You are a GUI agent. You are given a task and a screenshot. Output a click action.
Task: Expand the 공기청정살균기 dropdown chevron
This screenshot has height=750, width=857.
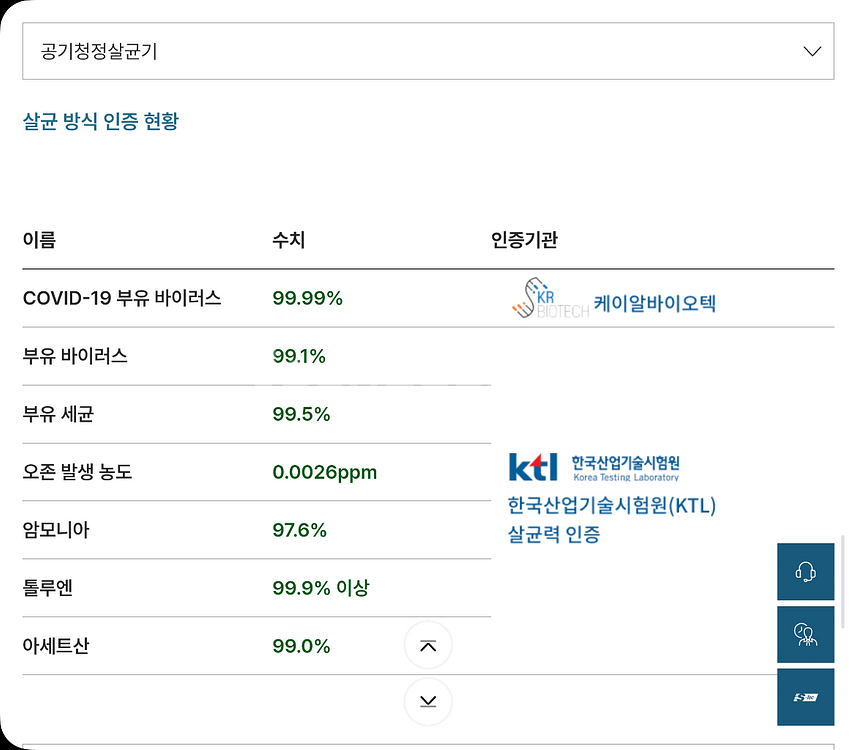click(812, 52)
